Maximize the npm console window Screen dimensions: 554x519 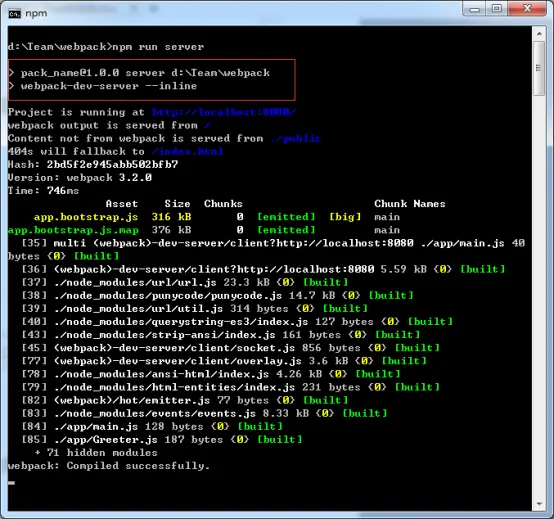click(x=497, y=8)
